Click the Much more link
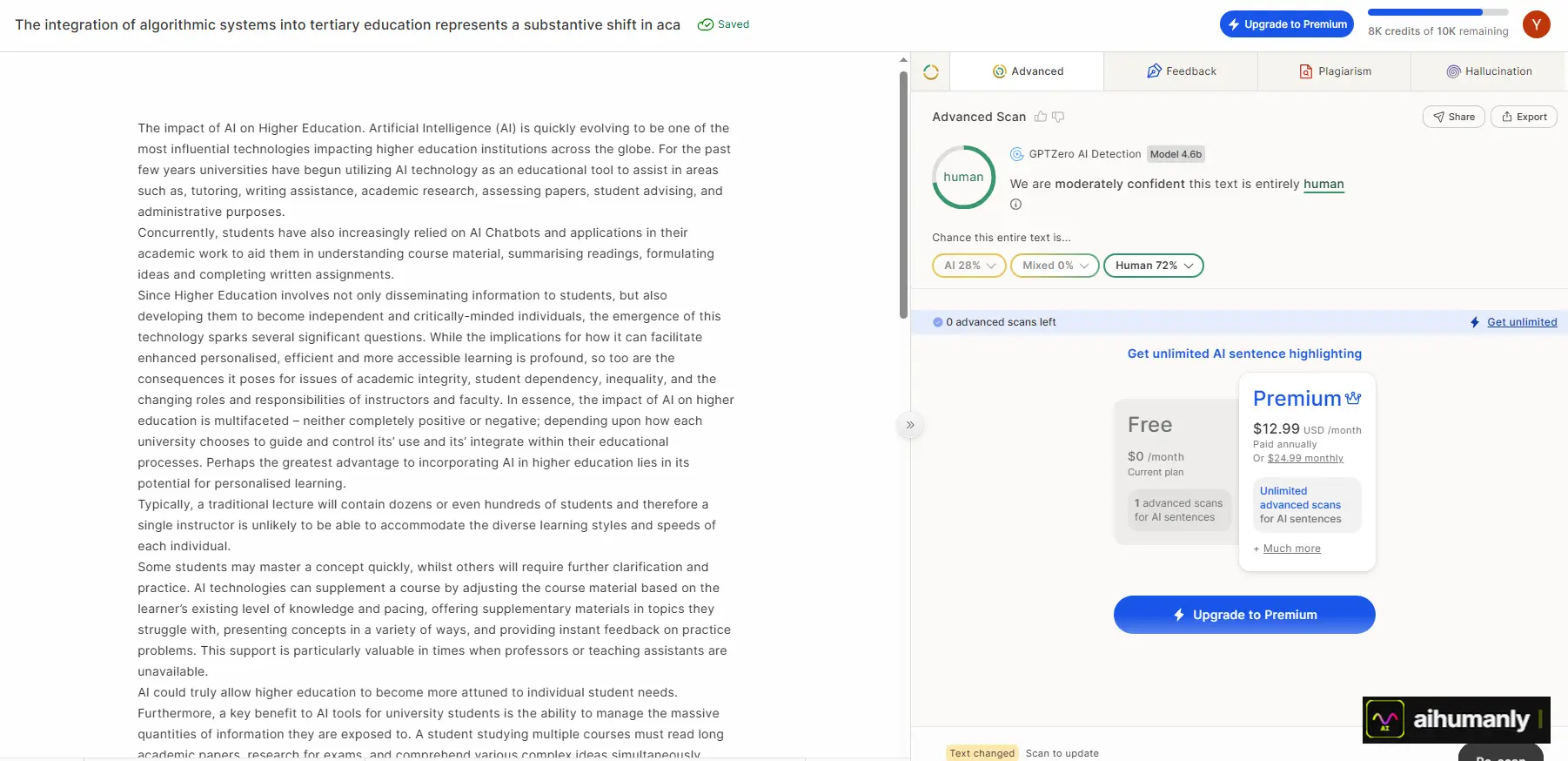This screenshot has height=761, width=1568. (1291, 549)
